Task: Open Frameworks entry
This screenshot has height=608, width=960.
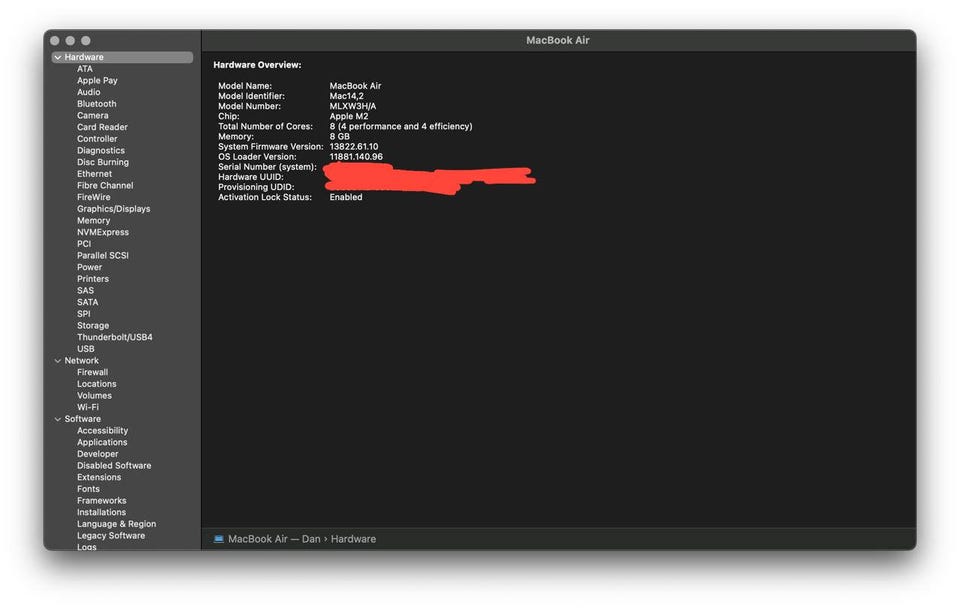Action: click(102, 500)
